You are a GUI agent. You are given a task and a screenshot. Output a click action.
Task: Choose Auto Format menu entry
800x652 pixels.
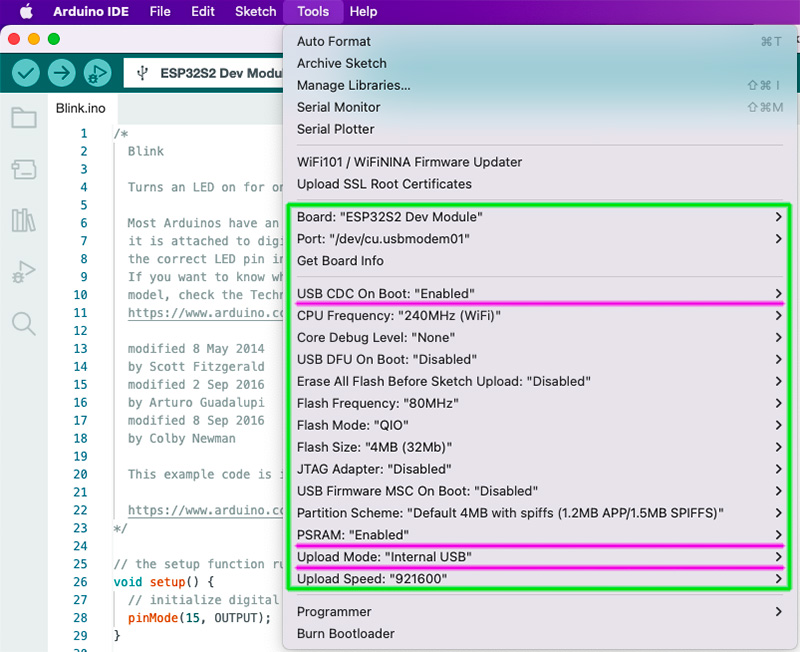click(x=333, y=41)
